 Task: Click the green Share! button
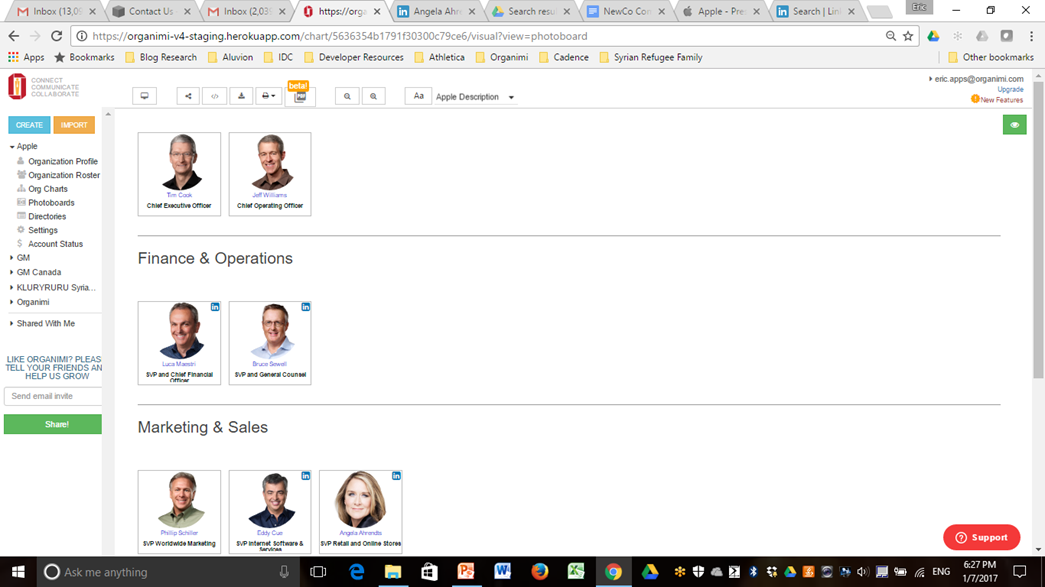point(53,424)
